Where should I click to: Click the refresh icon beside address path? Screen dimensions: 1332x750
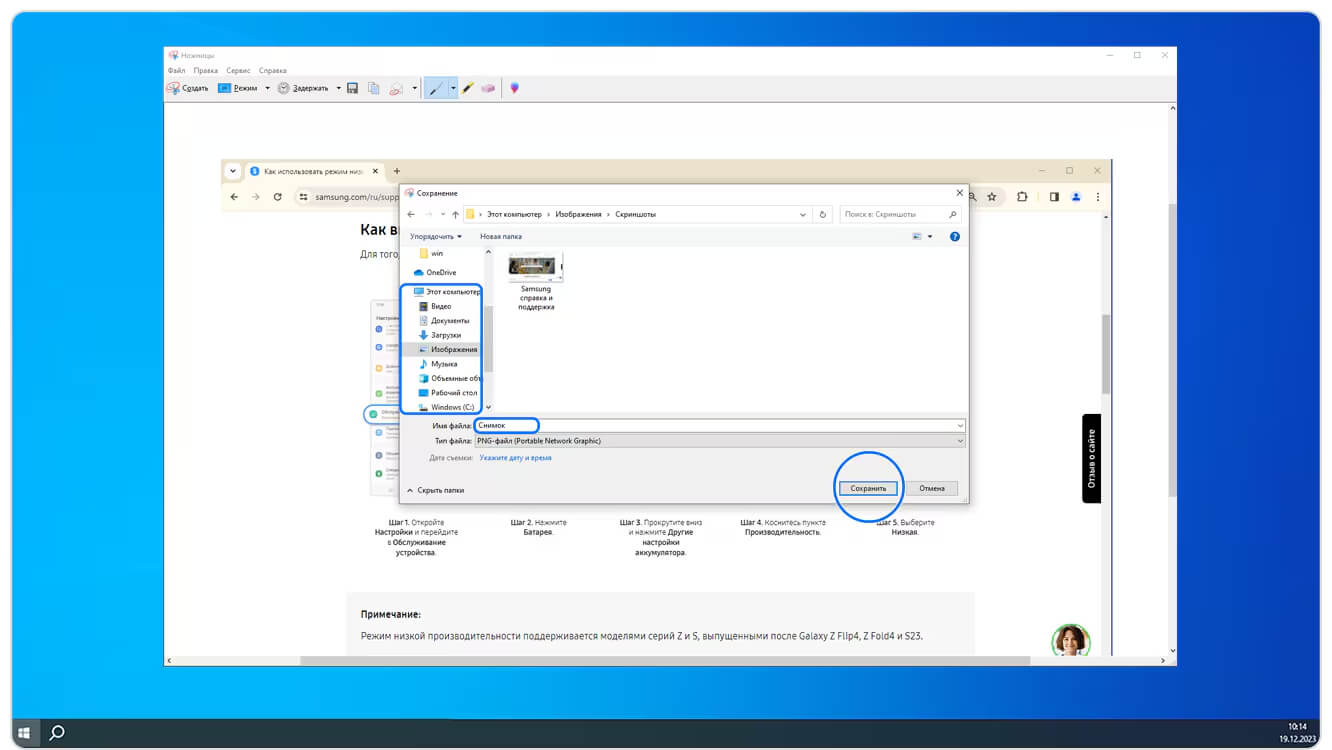point(823,214)
